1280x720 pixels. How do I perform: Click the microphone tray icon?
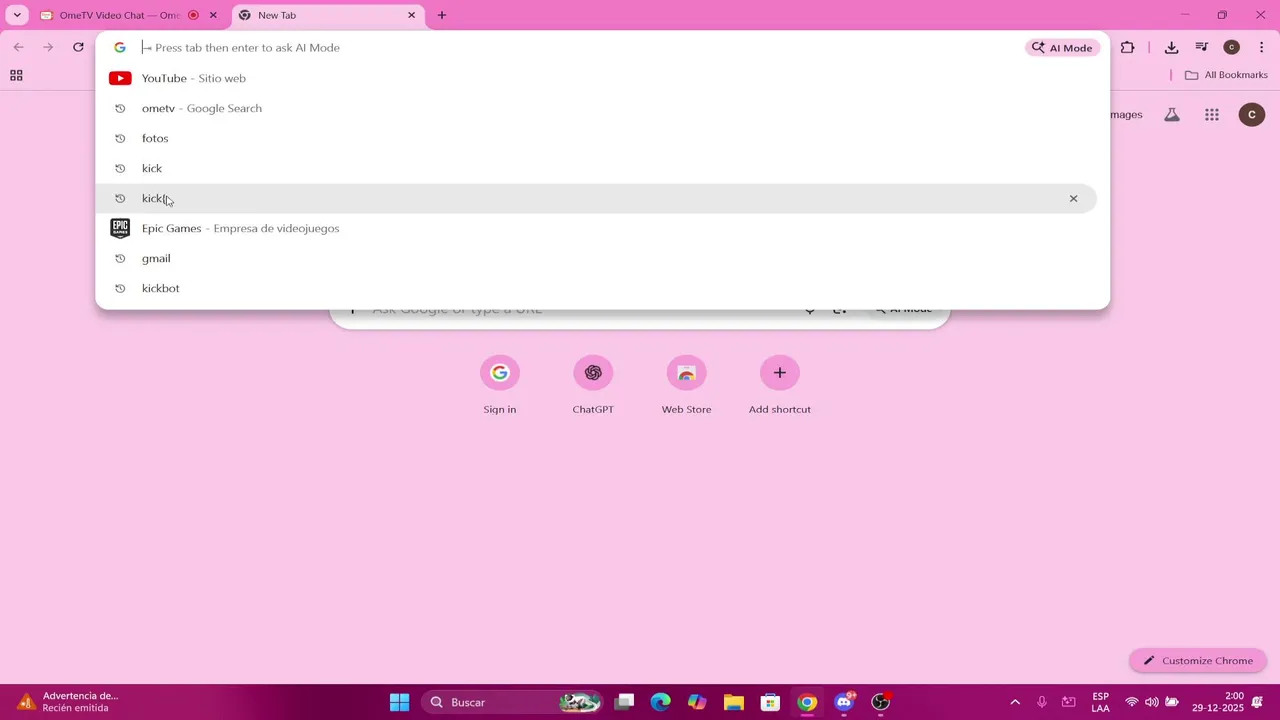pyautogui.click(x=1042, y=702)
